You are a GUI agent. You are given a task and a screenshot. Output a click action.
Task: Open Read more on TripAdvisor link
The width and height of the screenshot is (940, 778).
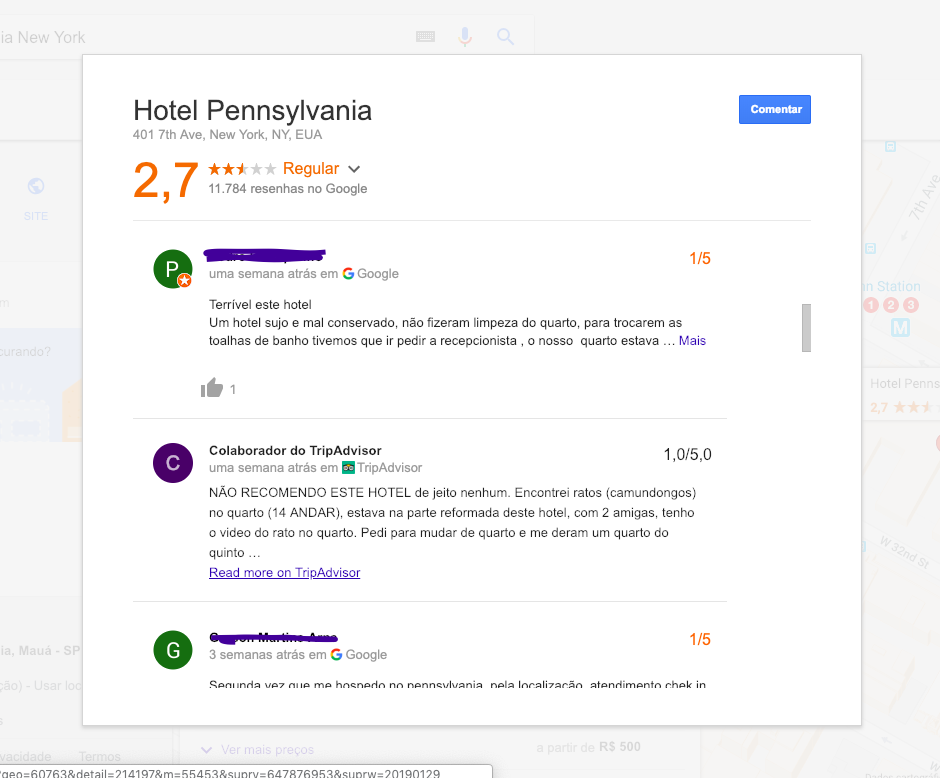pyautogui.click(x=284, y=572)
